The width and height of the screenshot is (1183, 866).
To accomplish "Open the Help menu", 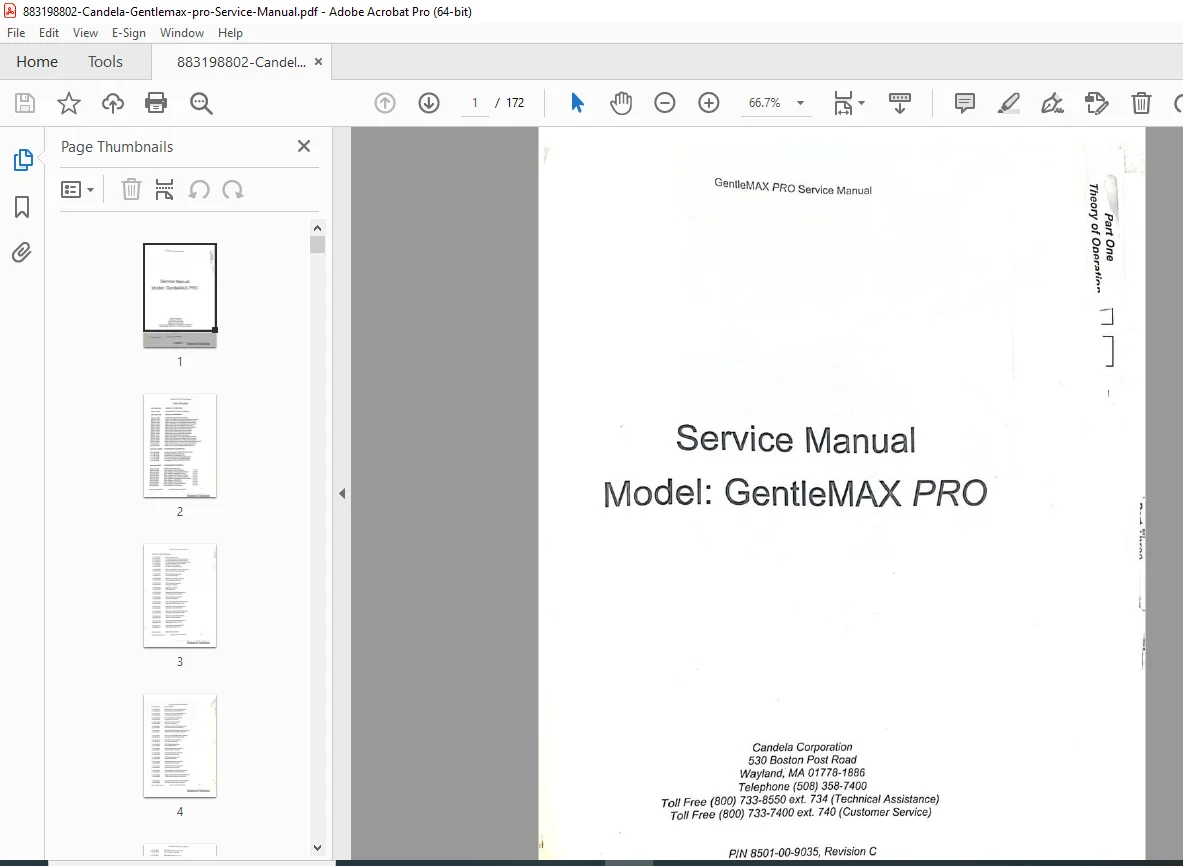I will pos(230,32).
